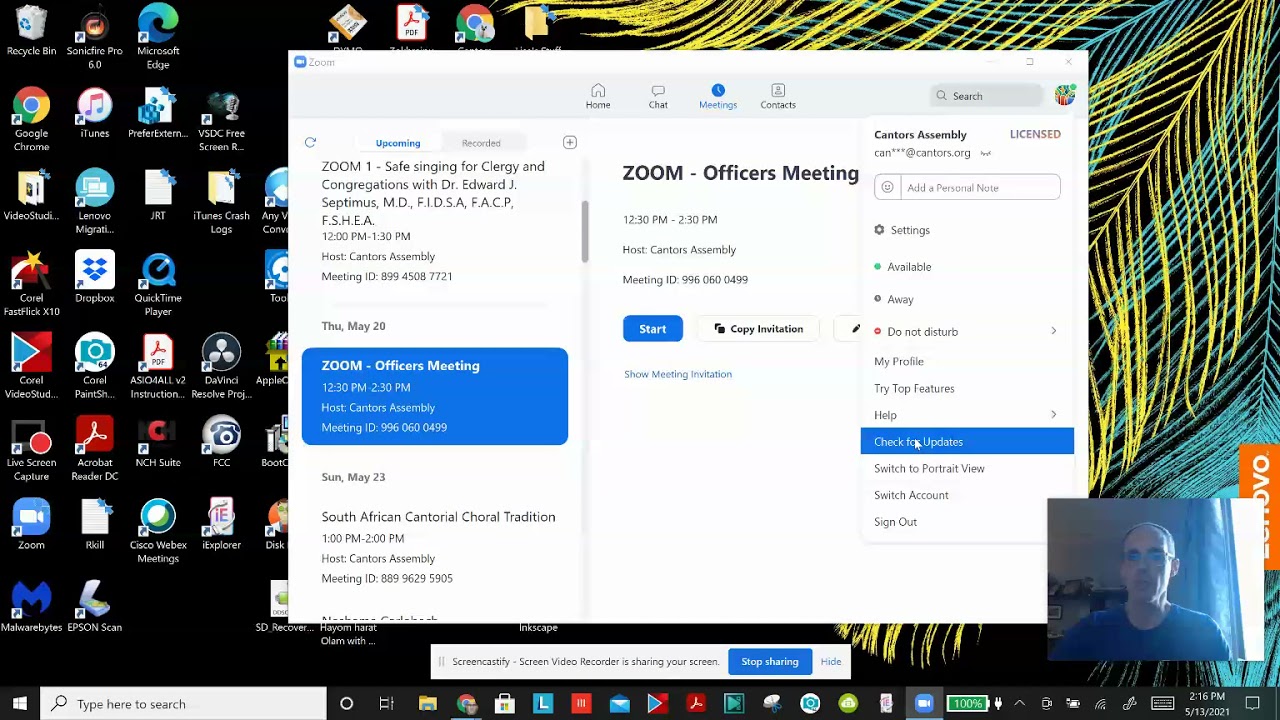Click the Show Meeting Invitation link

pyautogui.click(x=678, y=374)
